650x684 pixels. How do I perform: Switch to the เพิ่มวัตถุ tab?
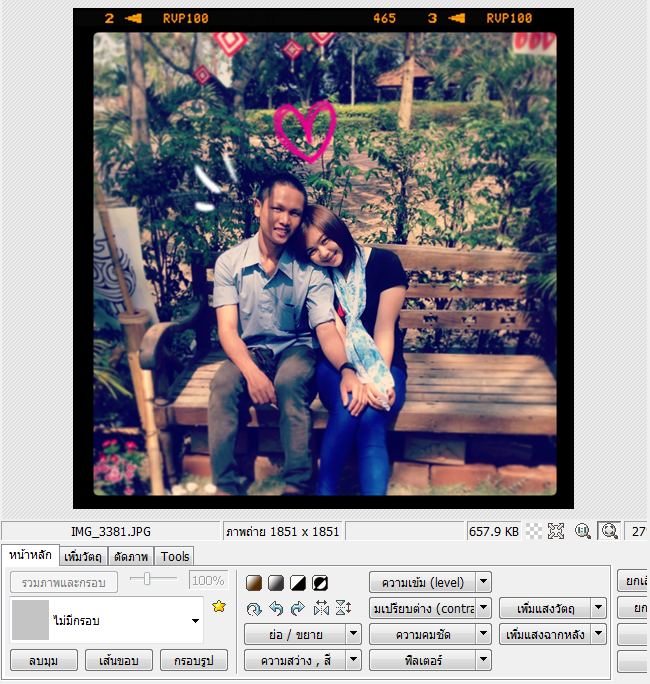[82, 556]
